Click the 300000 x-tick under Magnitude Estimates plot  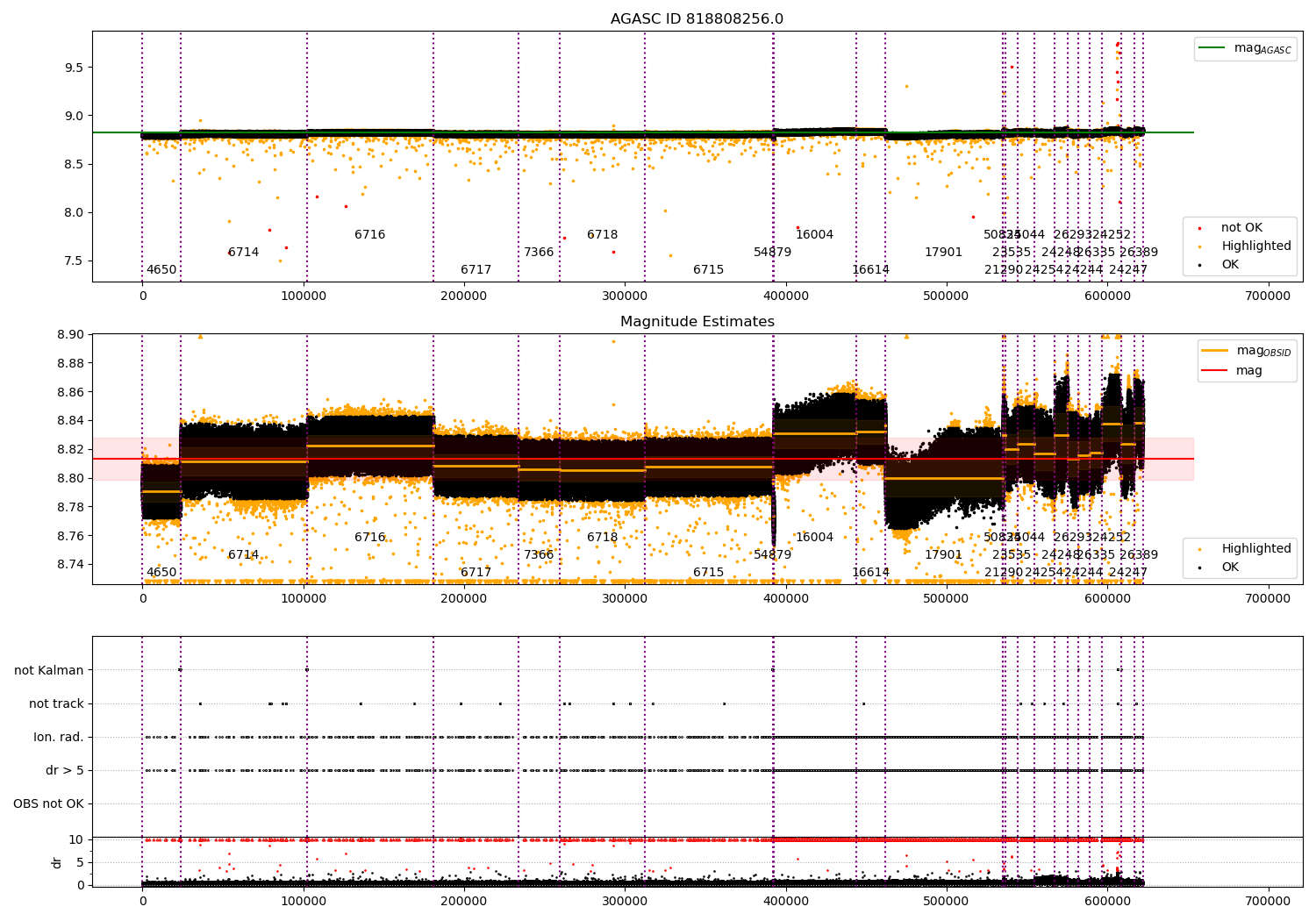(x=625, y=599)
